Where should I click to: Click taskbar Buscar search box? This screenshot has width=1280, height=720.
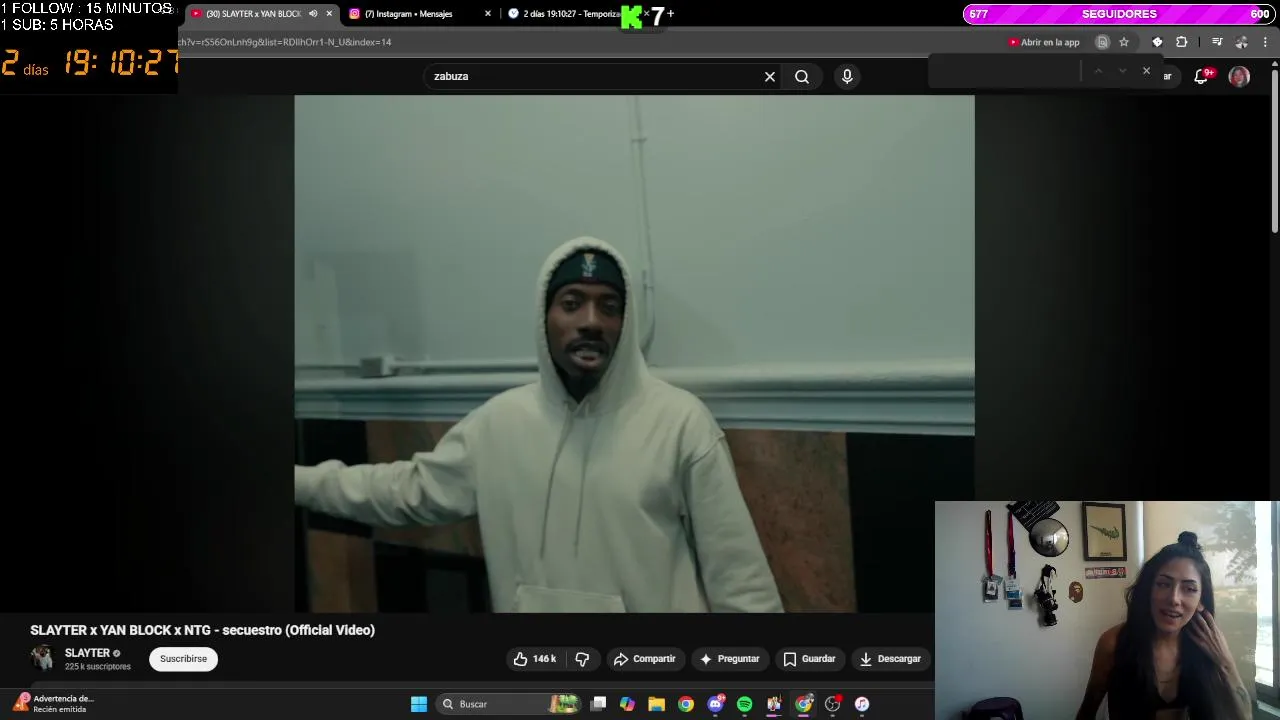pyautogui.click(x=508, y=704)
